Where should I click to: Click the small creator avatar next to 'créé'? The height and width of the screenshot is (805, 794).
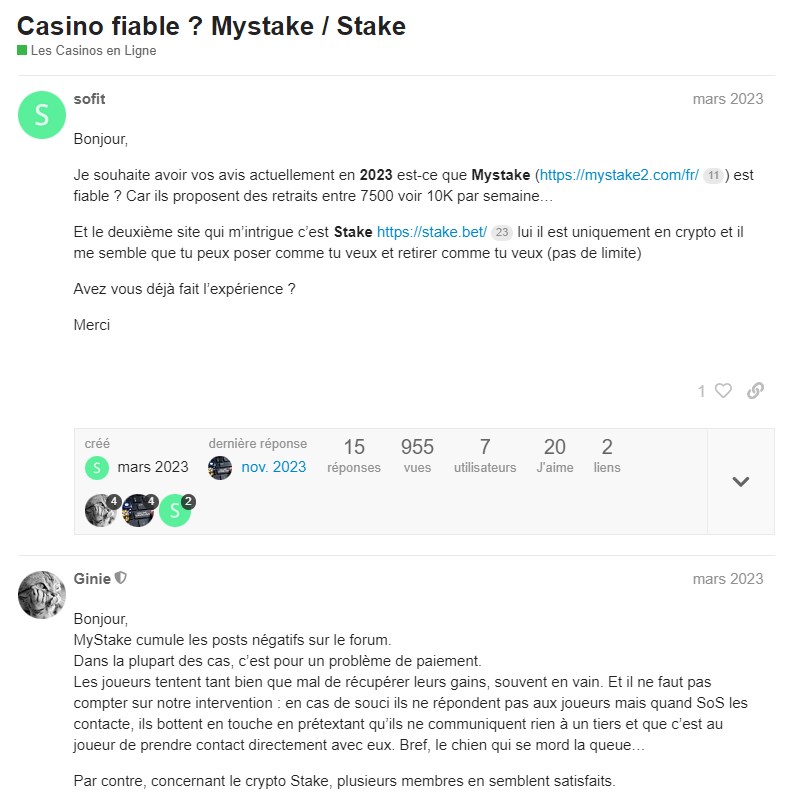(x=96, y=467)
